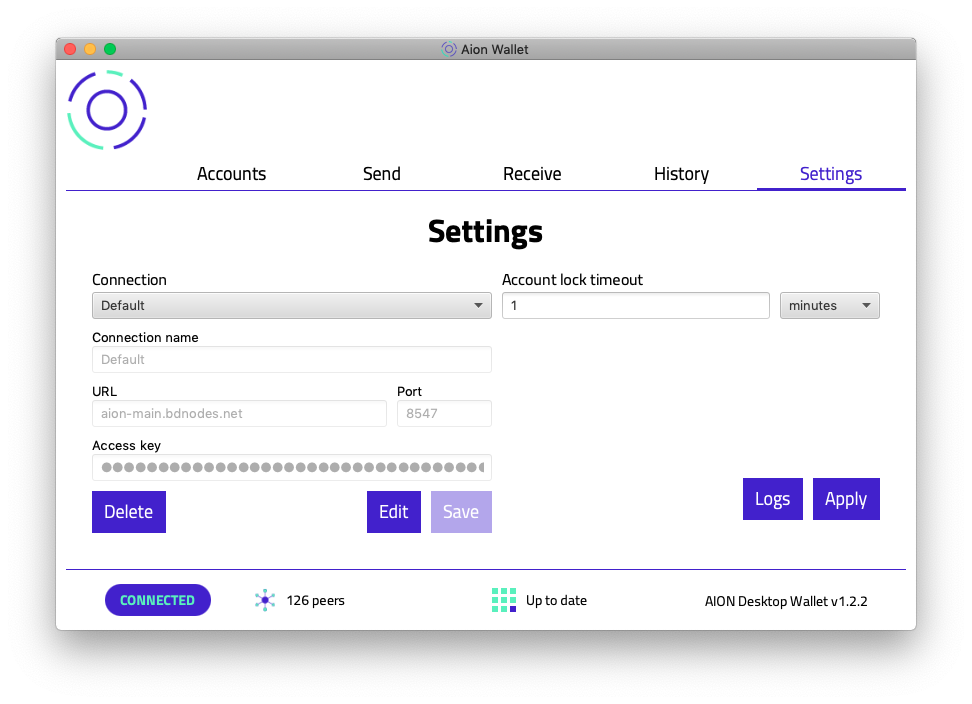
Task: Open the minutes time unit dropdown
Action: pos(829,306)
